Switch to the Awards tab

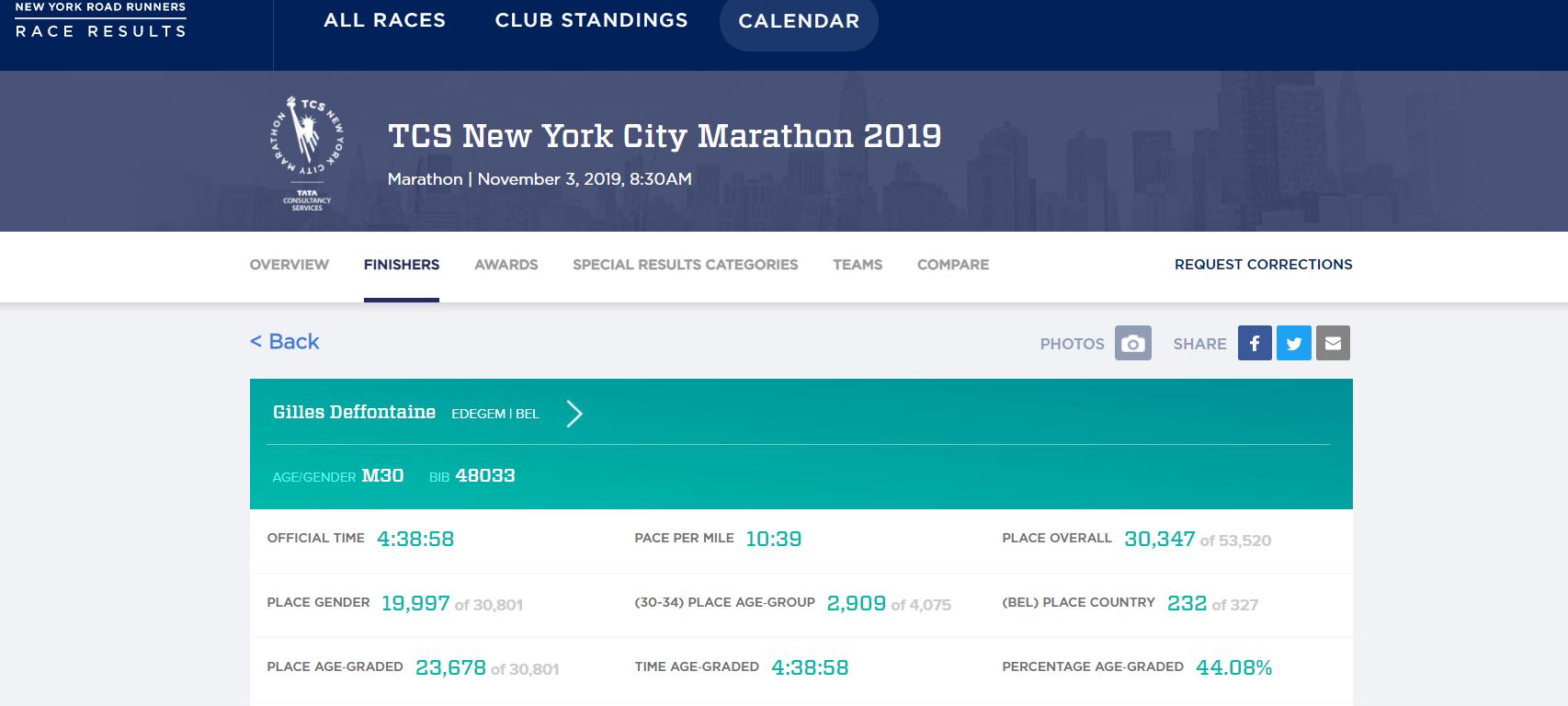506,265
